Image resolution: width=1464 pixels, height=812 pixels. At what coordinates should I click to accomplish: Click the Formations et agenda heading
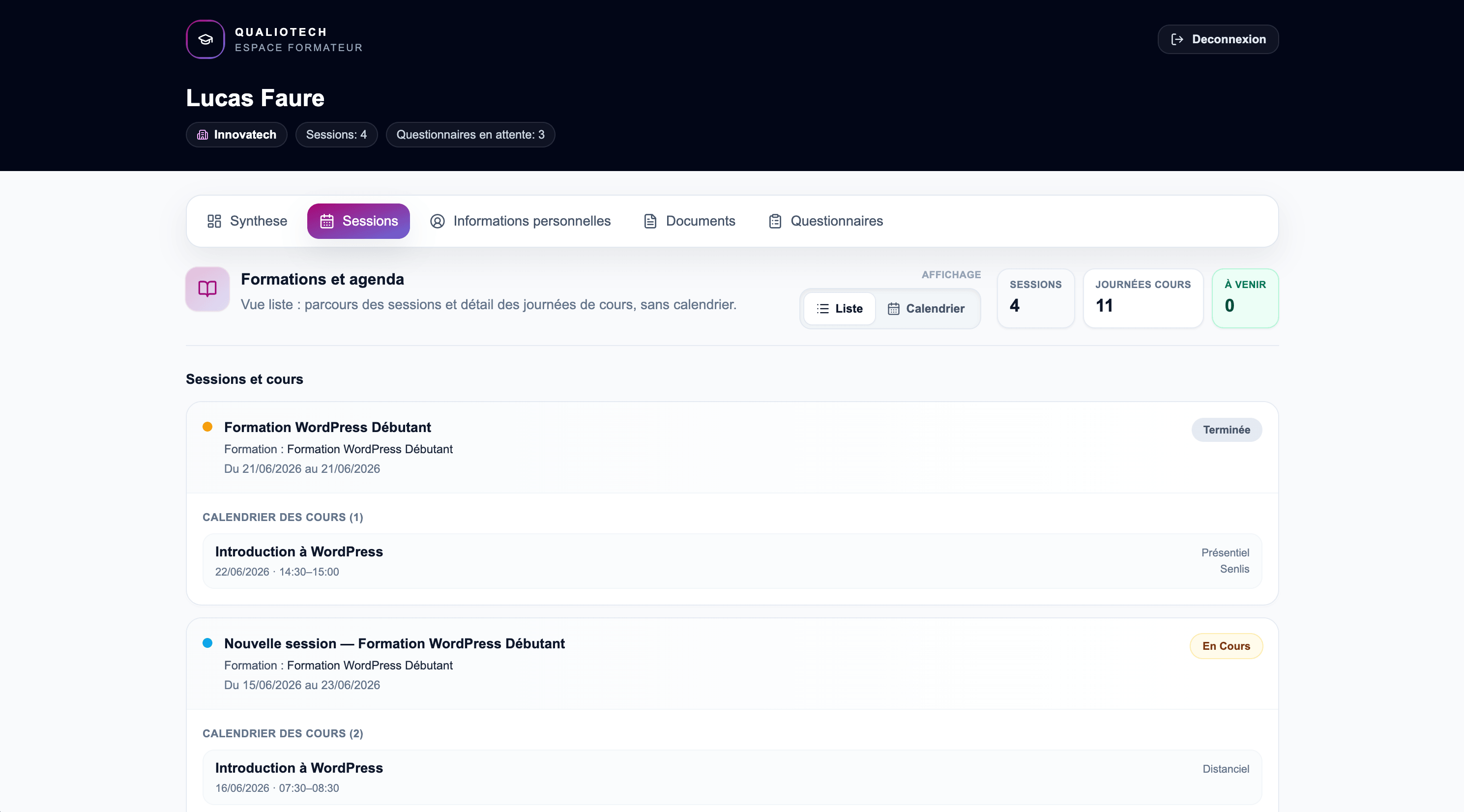click(x=322, y=279)
